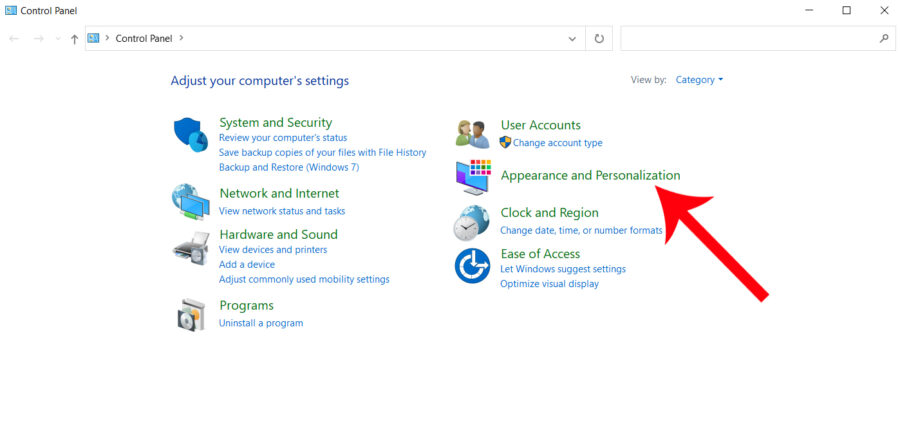900x421 pixels.
Task: Click the Forward arrow navigation button
Action: (38, 38)
